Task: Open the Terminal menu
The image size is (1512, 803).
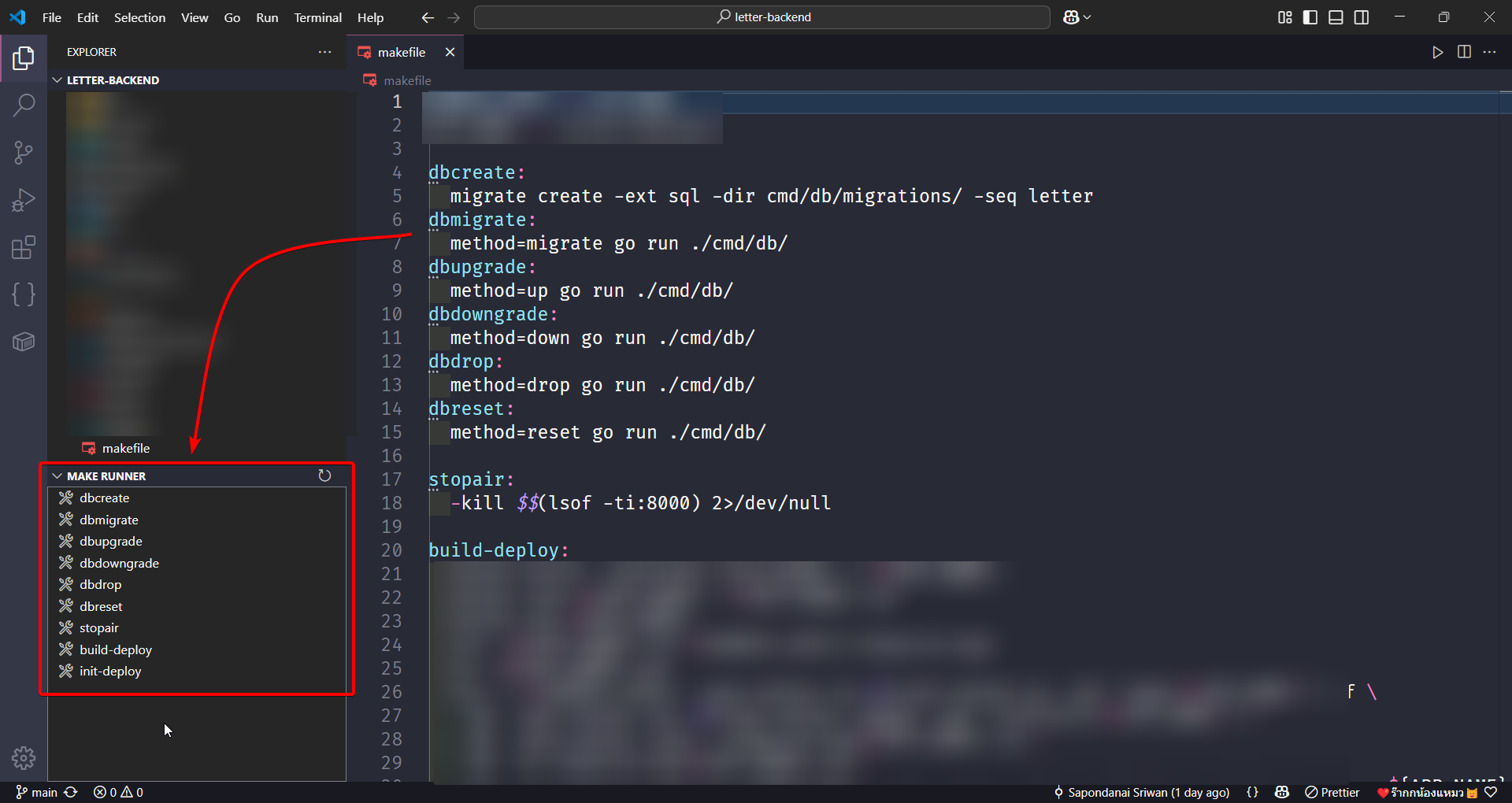Action: click(317, 17)
